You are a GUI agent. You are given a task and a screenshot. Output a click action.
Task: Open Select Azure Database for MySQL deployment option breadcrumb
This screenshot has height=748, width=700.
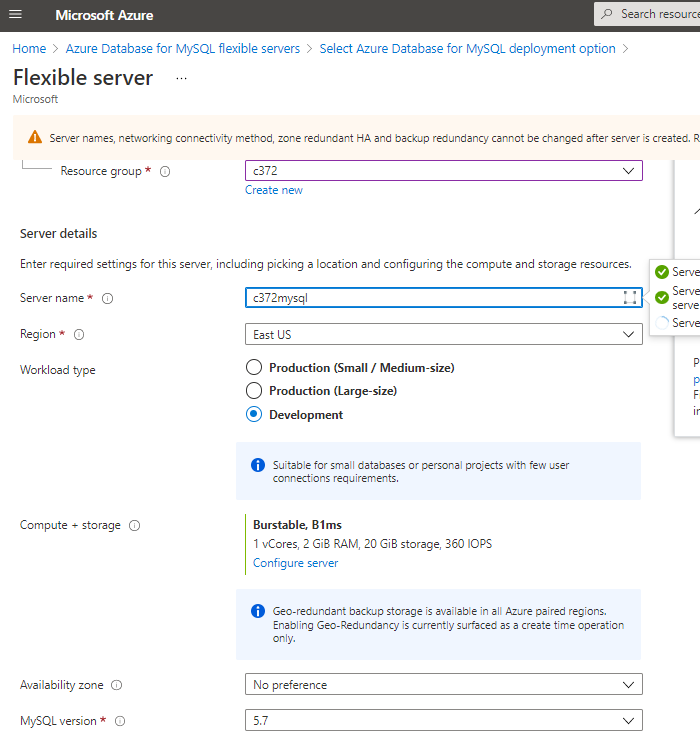tap(468, 49)
